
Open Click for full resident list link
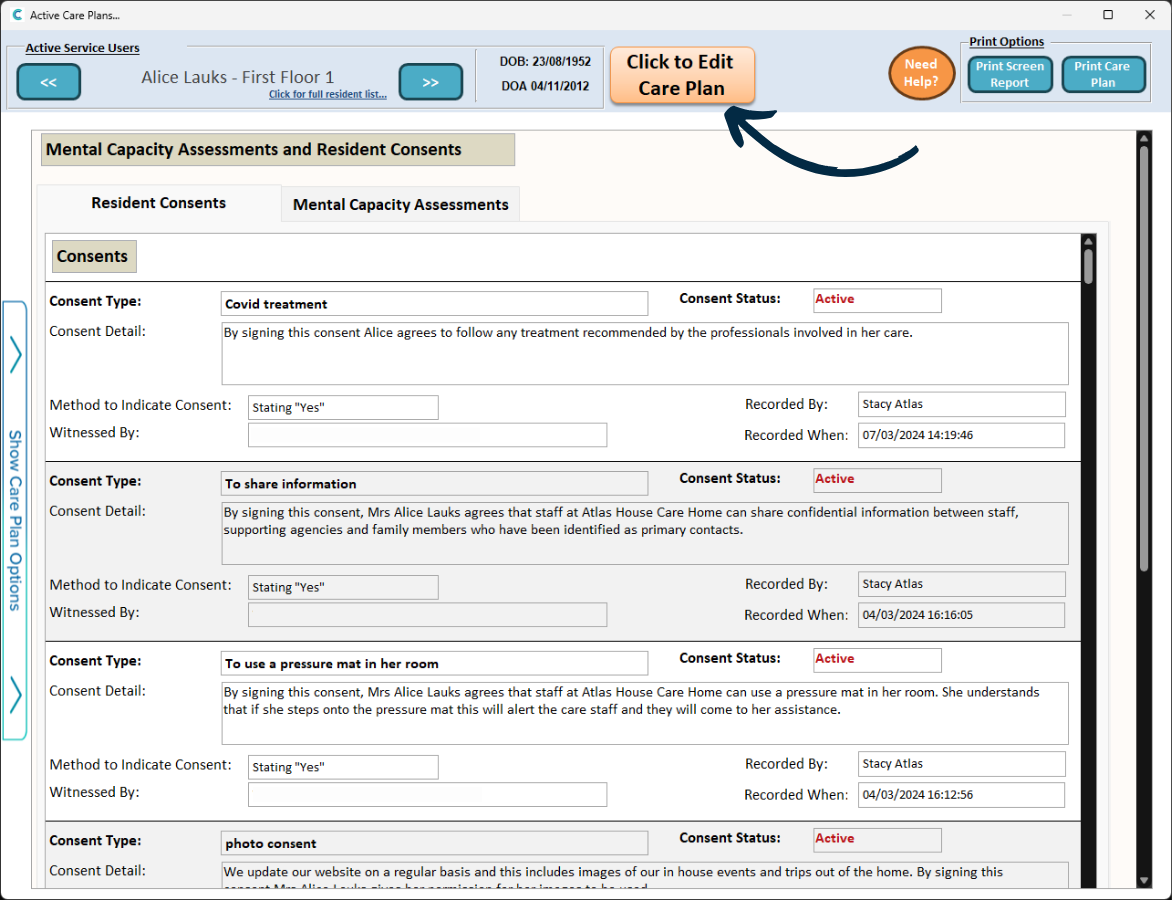[x=327, y=94]
